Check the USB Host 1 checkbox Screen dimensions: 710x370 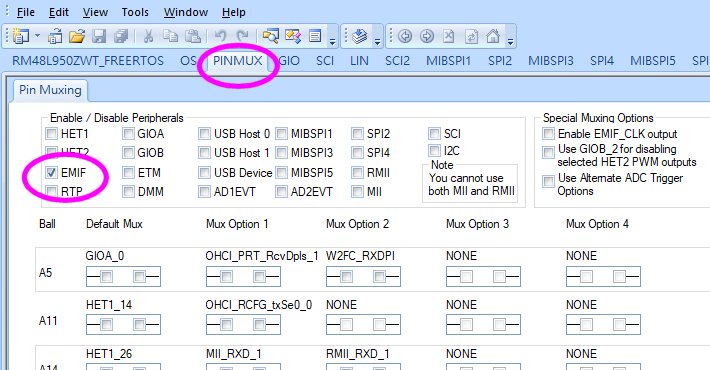pyautogui.click(x=205, y=153)
